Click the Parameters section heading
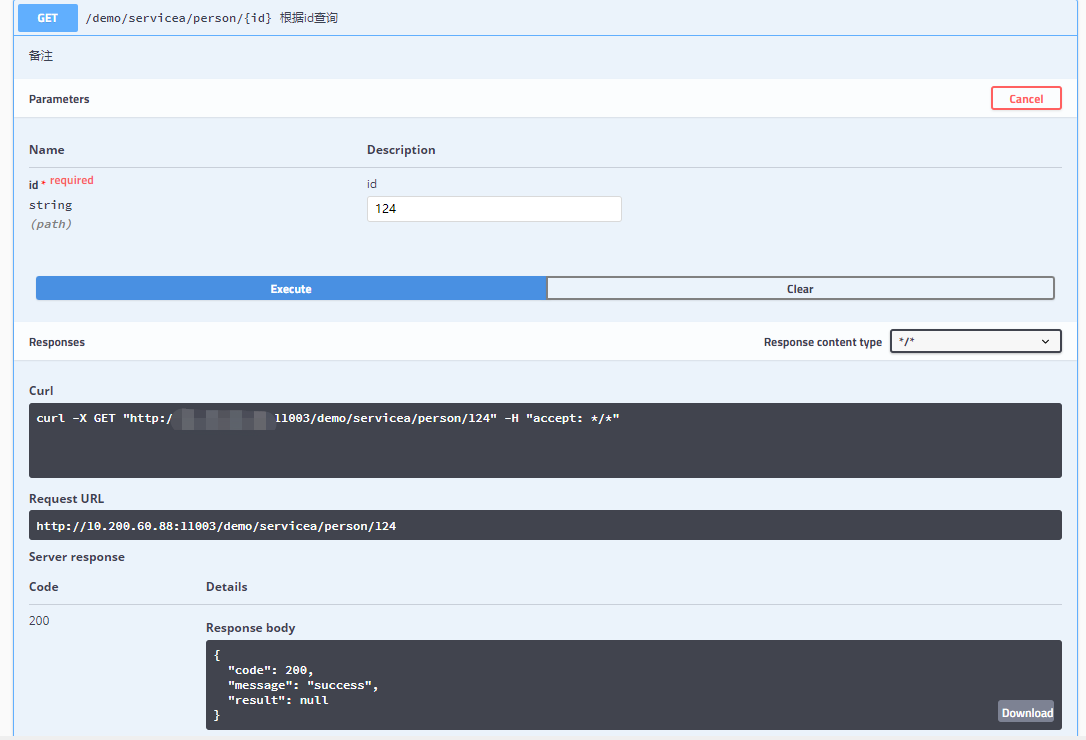This screenshot has height=740, width=1086. coord(59,99)
